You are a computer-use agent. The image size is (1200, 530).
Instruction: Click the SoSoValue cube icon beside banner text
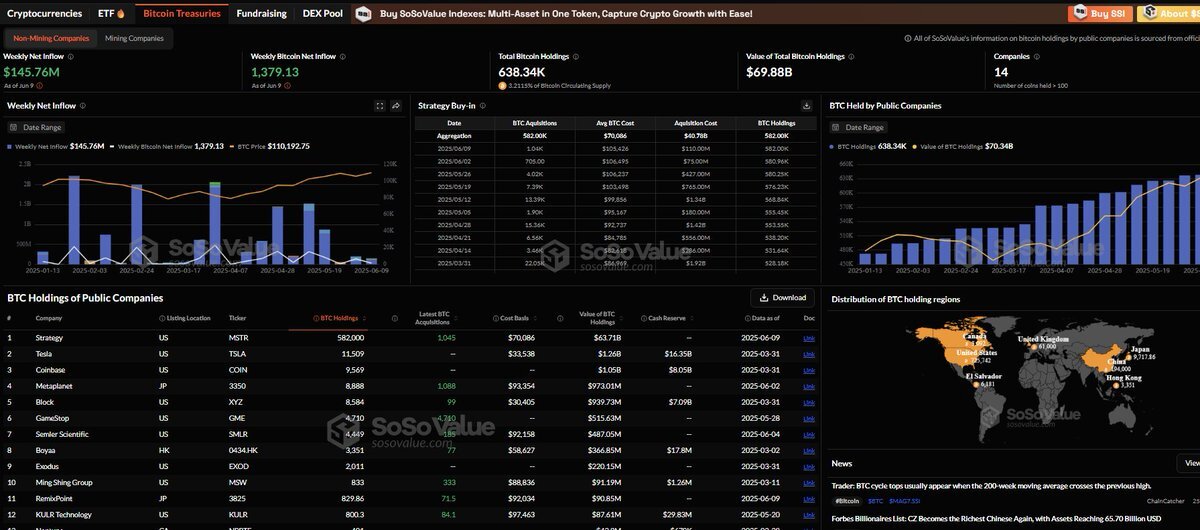coord(364,14)
